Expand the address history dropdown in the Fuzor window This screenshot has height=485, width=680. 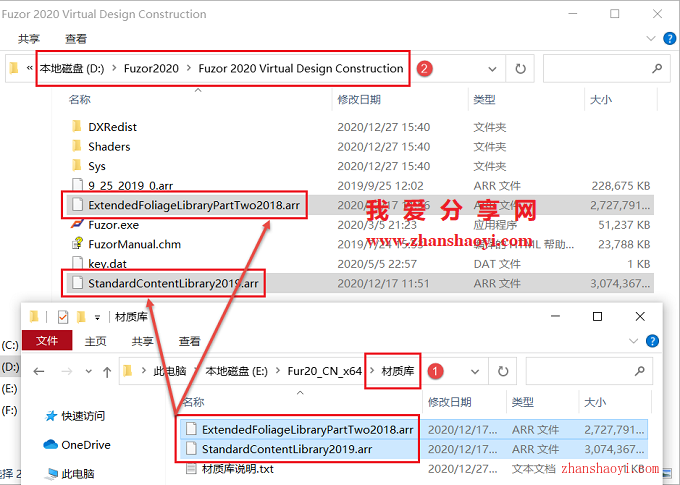(x=492, y=69)
